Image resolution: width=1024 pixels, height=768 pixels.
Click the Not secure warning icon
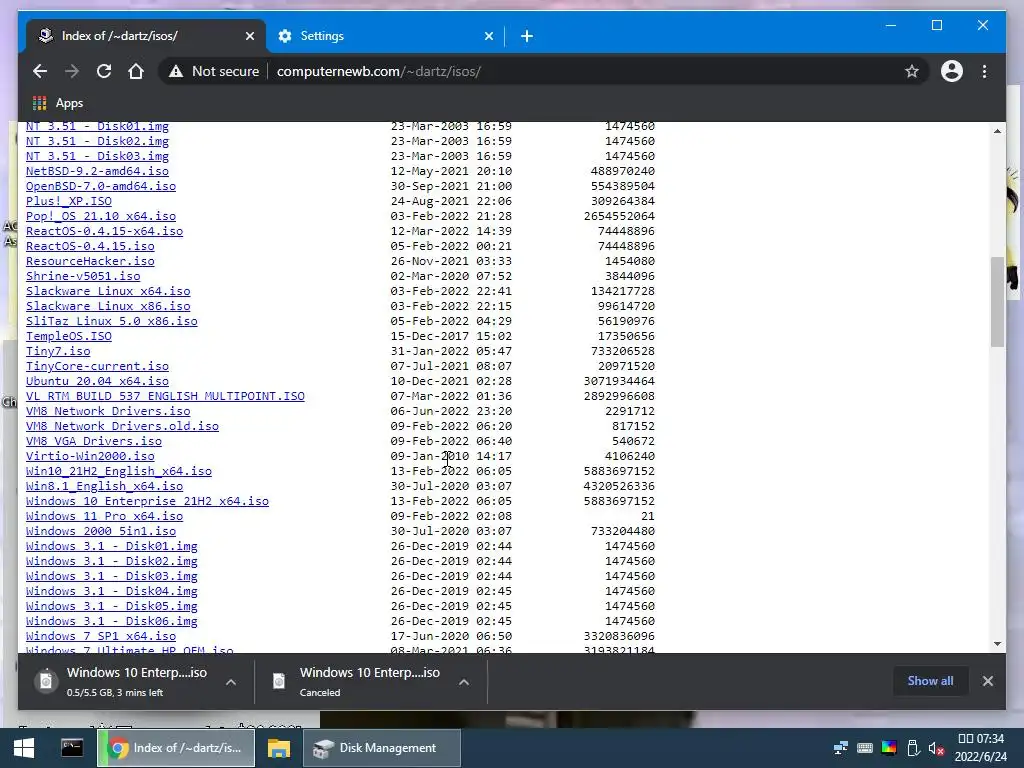176,72
